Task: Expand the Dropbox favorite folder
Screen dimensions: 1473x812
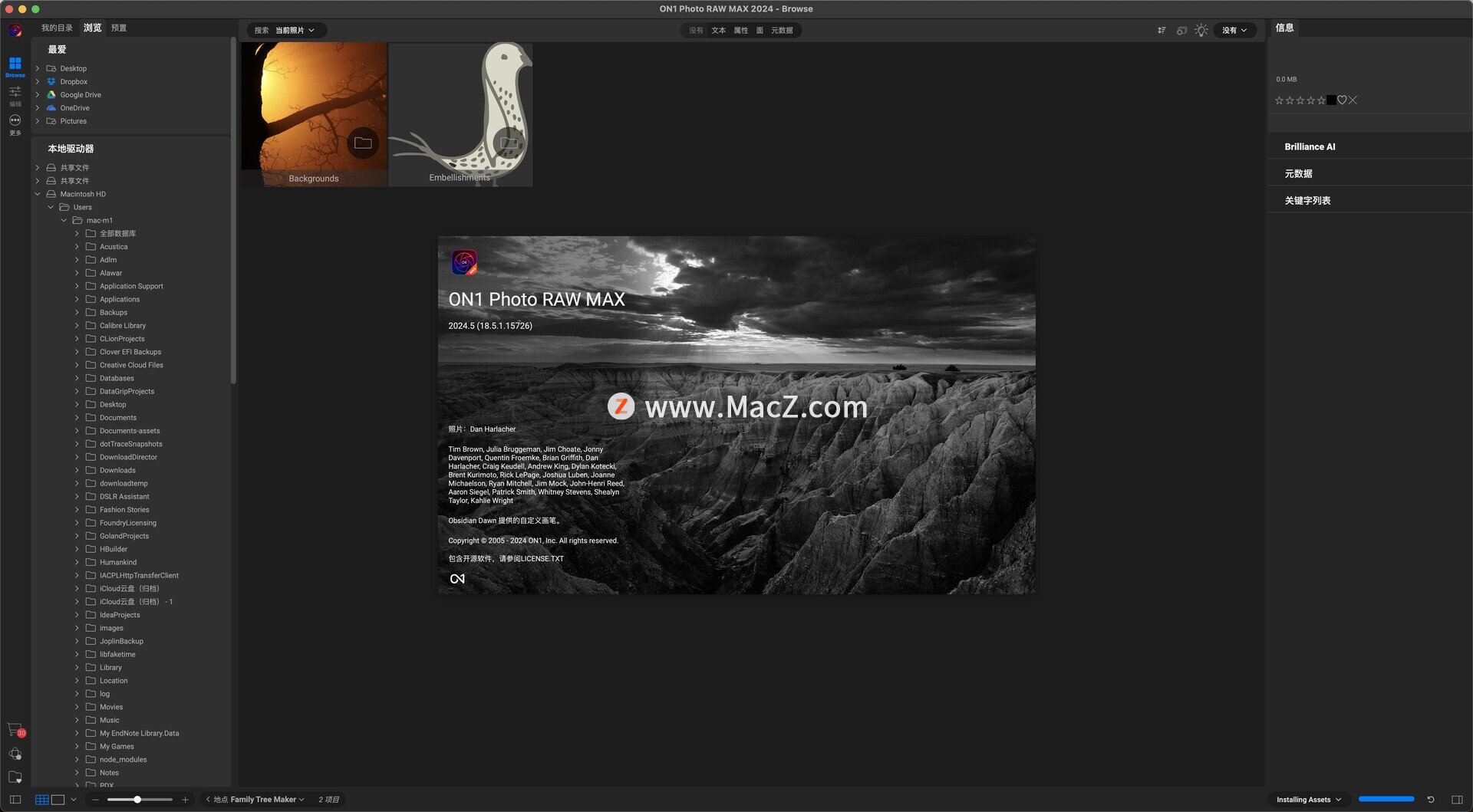Action: pyautogui.click(x=37, y=81)
